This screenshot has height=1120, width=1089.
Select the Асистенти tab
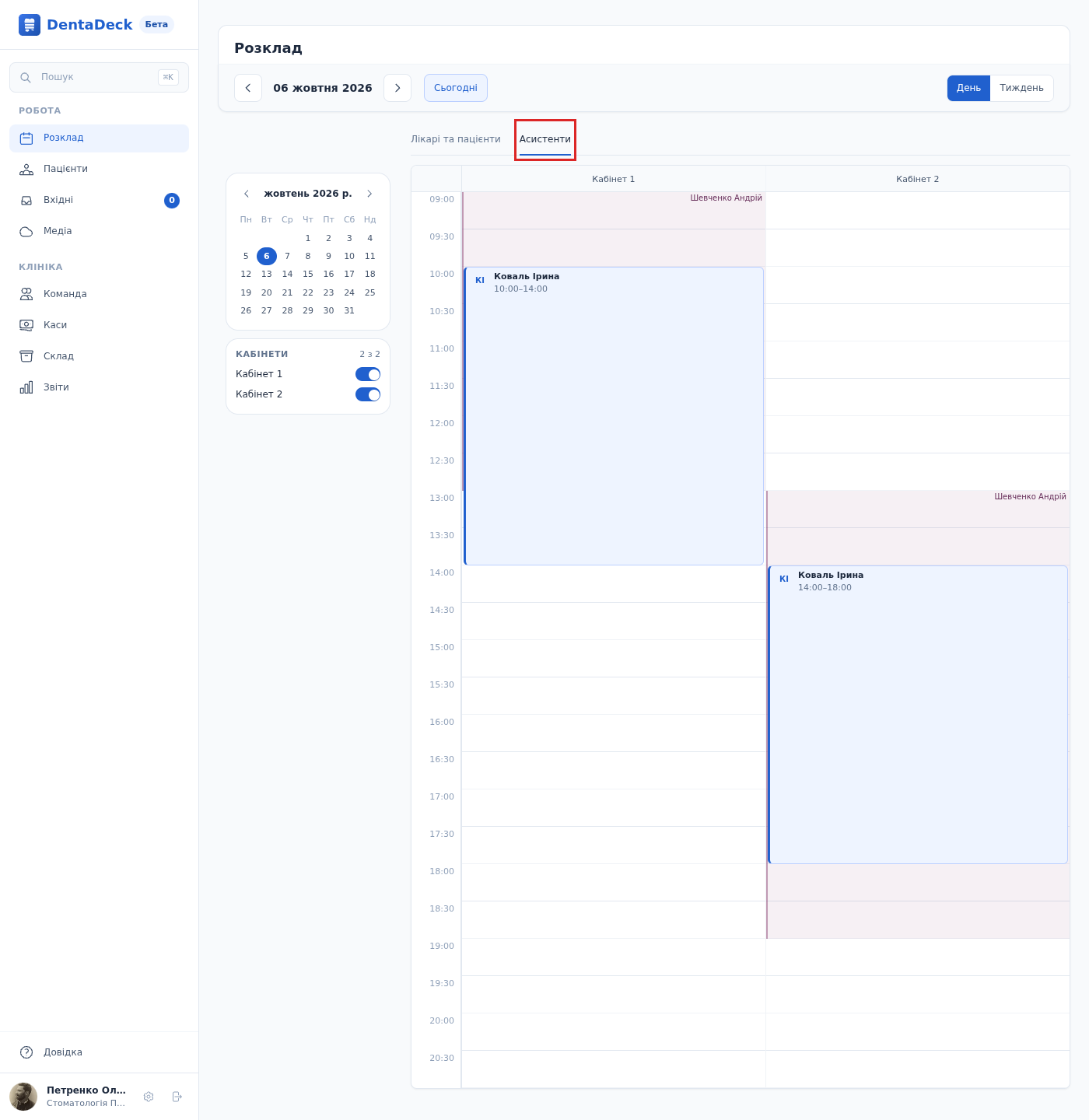(545, 139)
